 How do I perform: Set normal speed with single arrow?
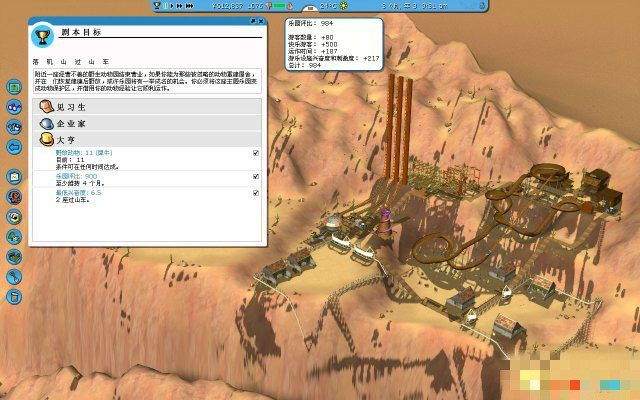pyautogui.click(x=172, y=6)
